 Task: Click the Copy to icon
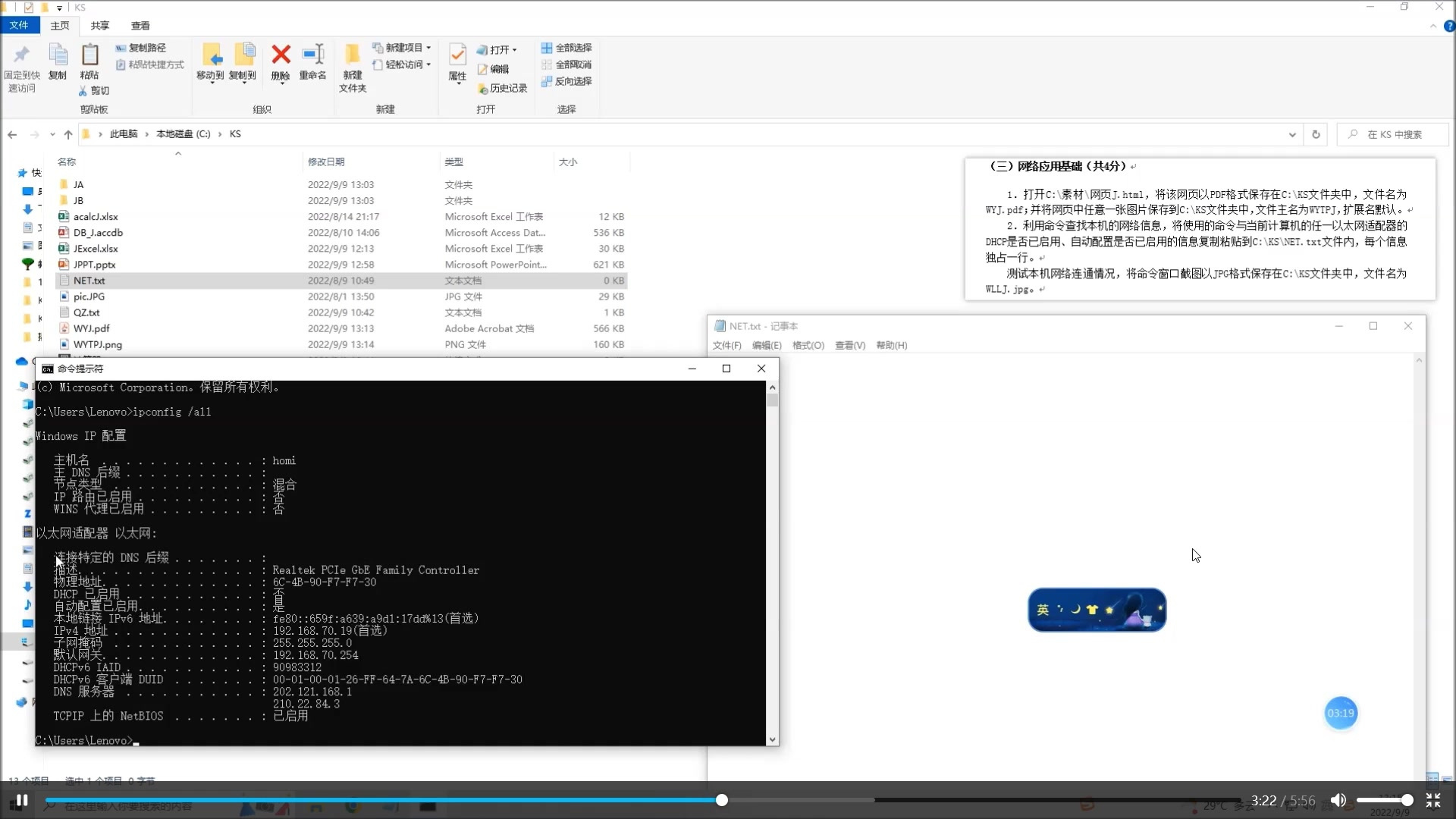[243, 55]
